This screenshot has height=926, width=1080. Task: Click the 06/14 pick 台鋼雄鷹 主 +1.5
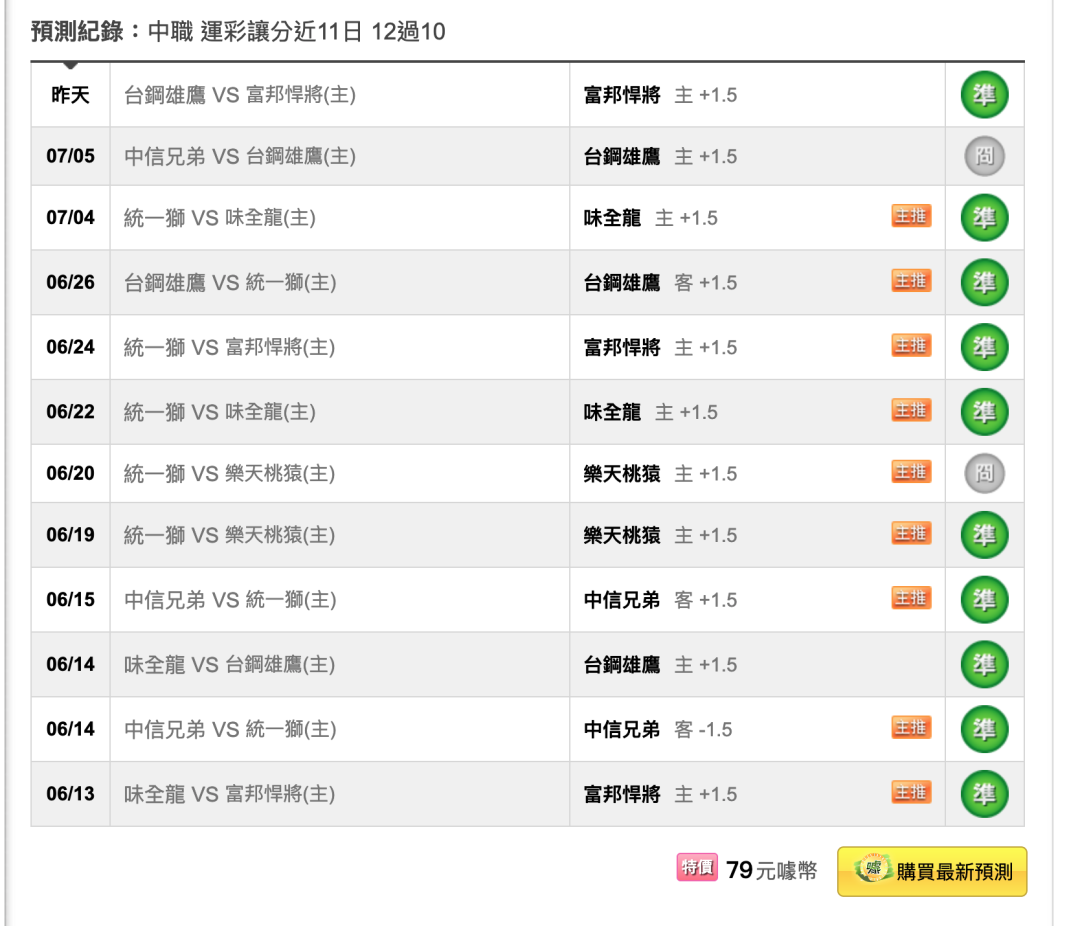coord(660,664)
